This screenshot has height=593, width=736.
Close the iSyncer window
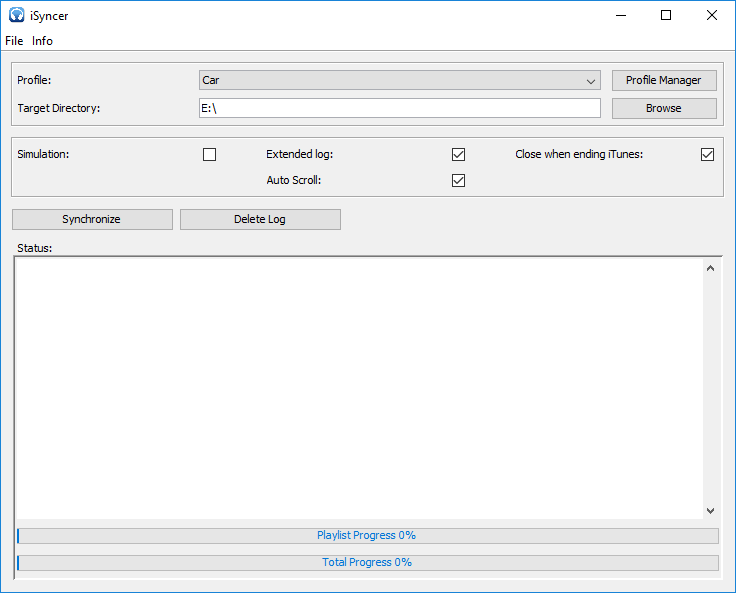coord(712,15)
